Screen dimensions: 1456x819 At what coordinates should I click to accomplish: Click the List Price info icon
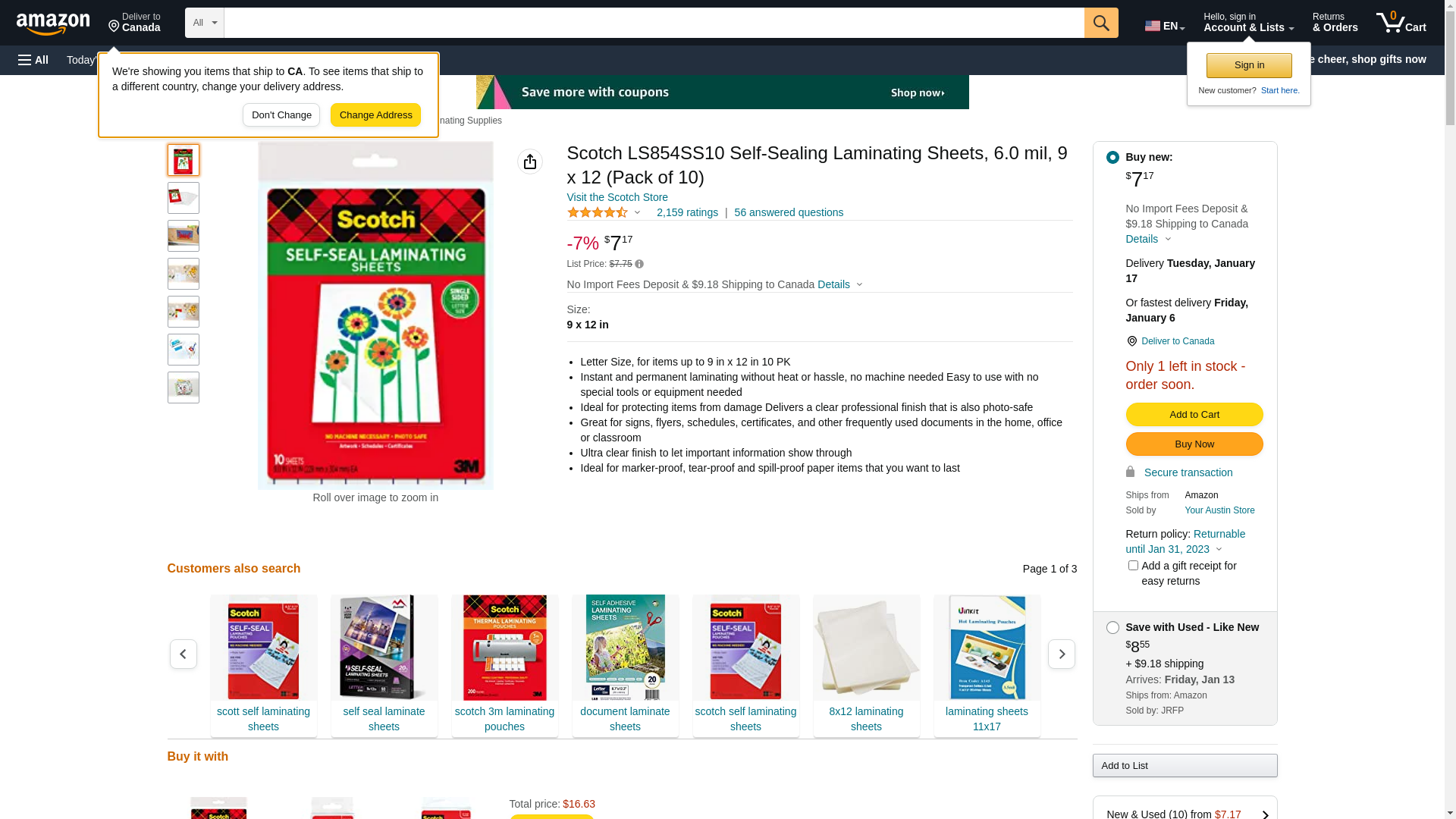click(x=639, y=264)
